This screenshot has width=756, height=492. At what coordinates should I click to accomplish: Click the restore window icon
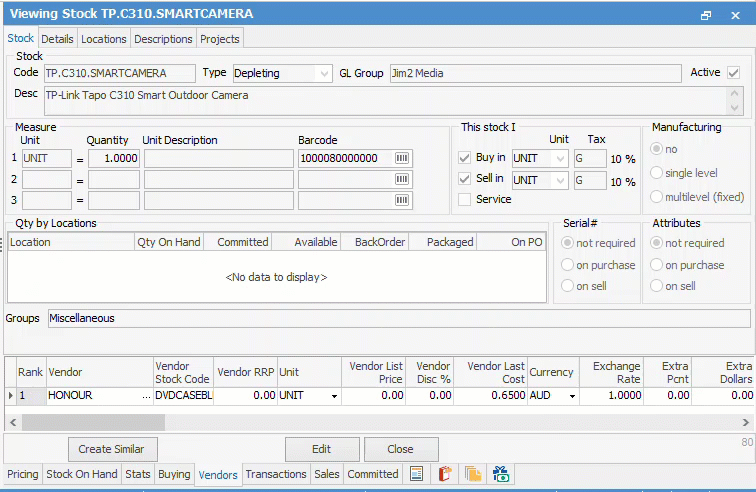tap(706, 15)
